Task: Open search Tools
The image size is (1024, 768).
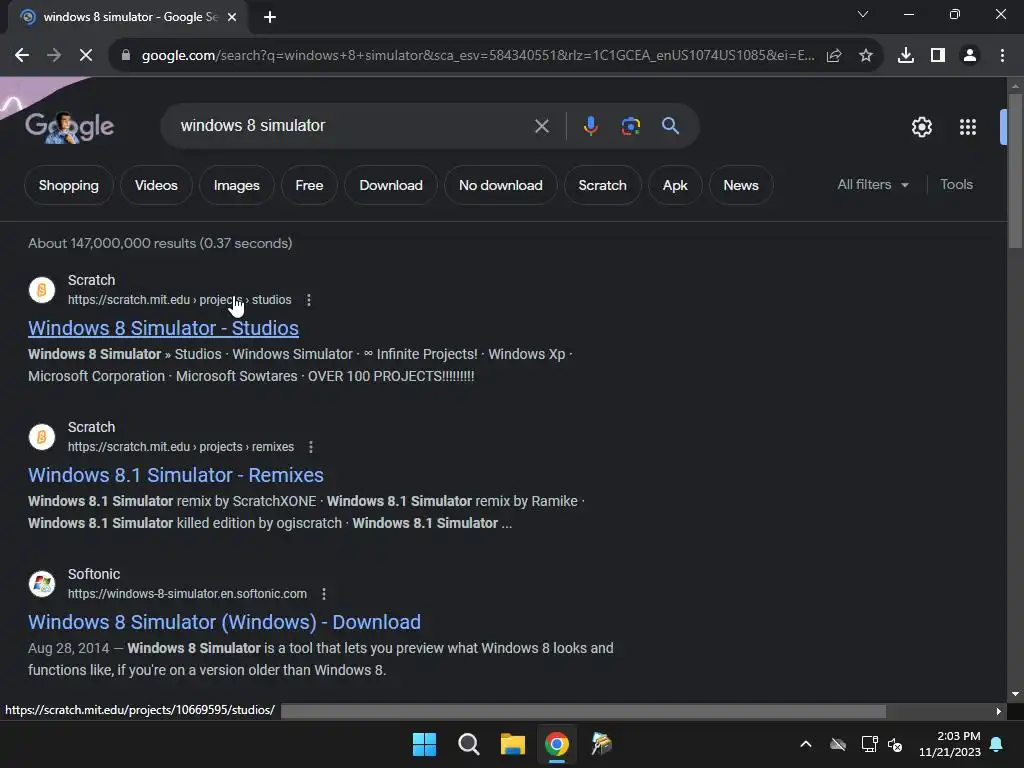Action: tap(956, 185)
